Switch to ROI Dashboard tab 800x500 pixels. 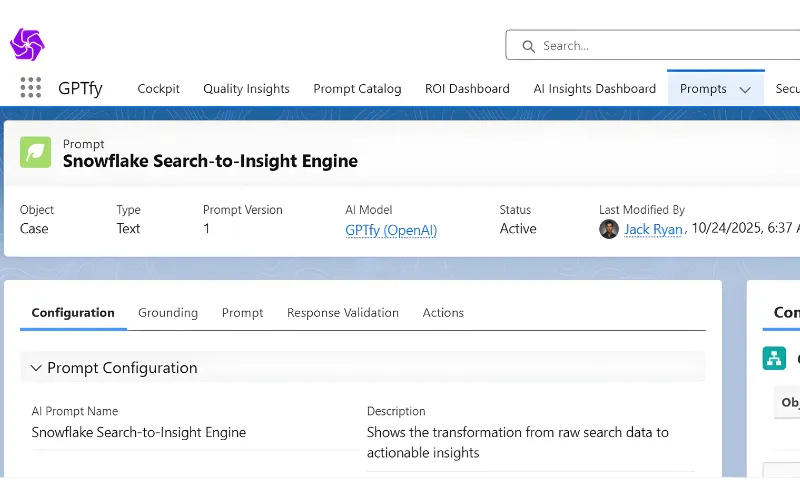[467, 89]
